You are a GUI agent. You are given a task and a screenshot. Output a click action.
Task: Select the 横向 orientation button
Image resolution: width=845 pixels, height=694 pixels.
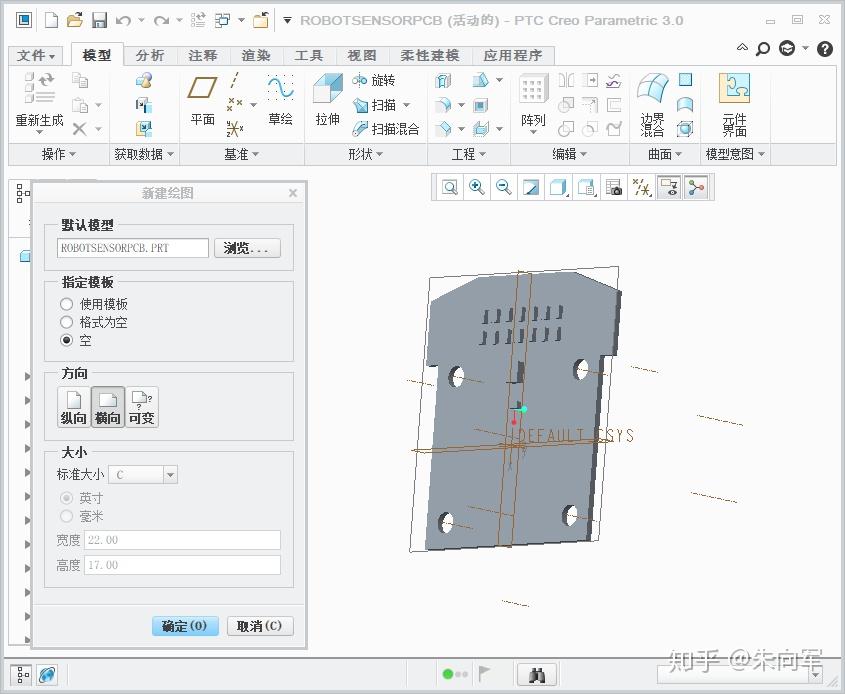point(107,406)
